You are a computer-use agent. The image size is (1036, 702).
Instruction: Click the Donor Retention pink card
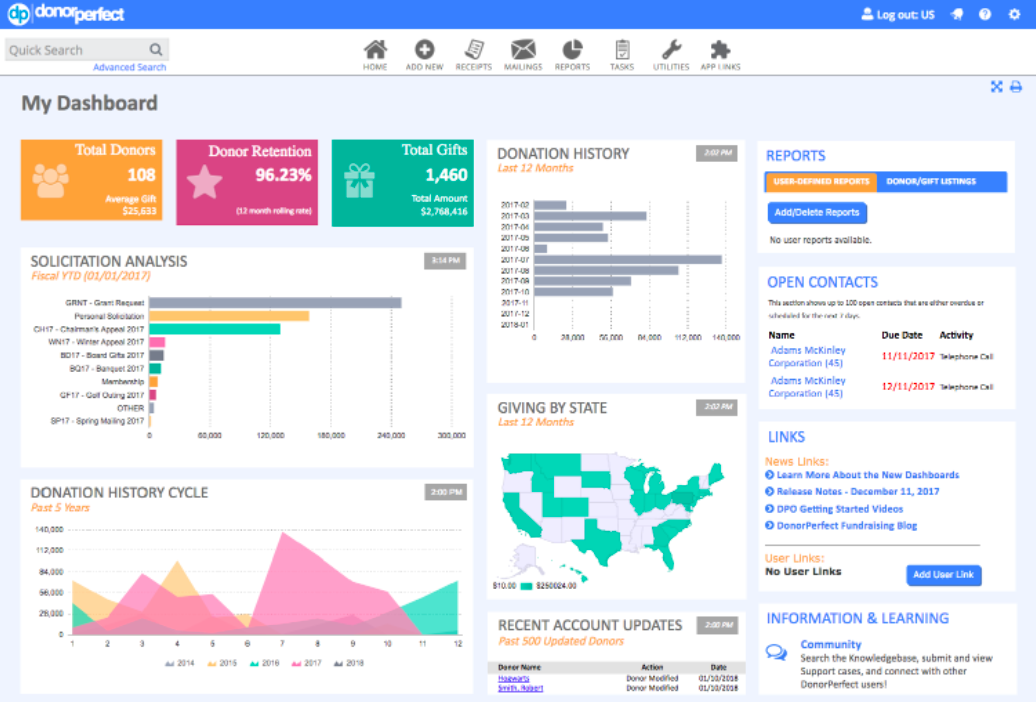pos(246,182)
